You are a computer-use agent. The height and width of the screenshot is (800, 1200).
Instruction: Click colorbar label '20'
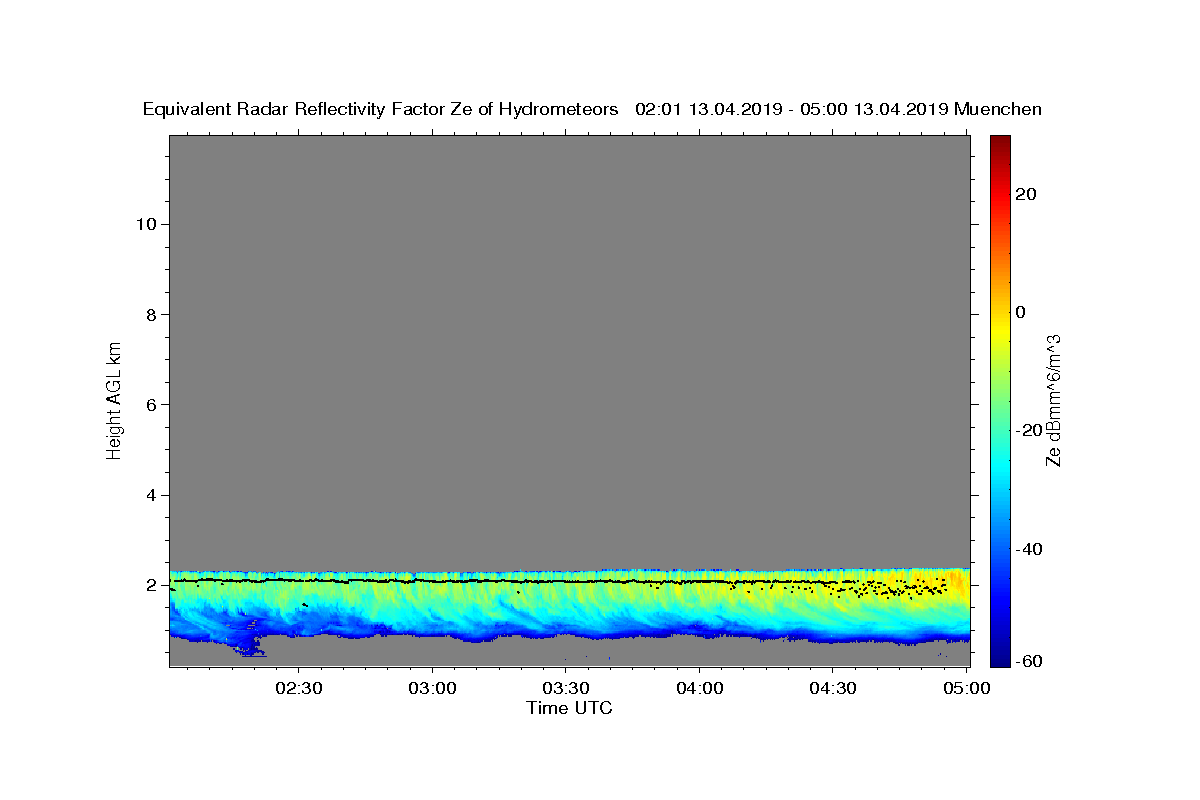(x=1026, y=194)
